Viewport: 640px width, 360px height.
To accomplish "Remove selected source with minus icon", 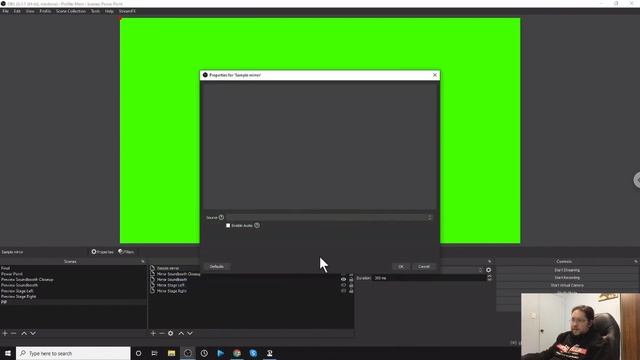I will coord(162,333).
